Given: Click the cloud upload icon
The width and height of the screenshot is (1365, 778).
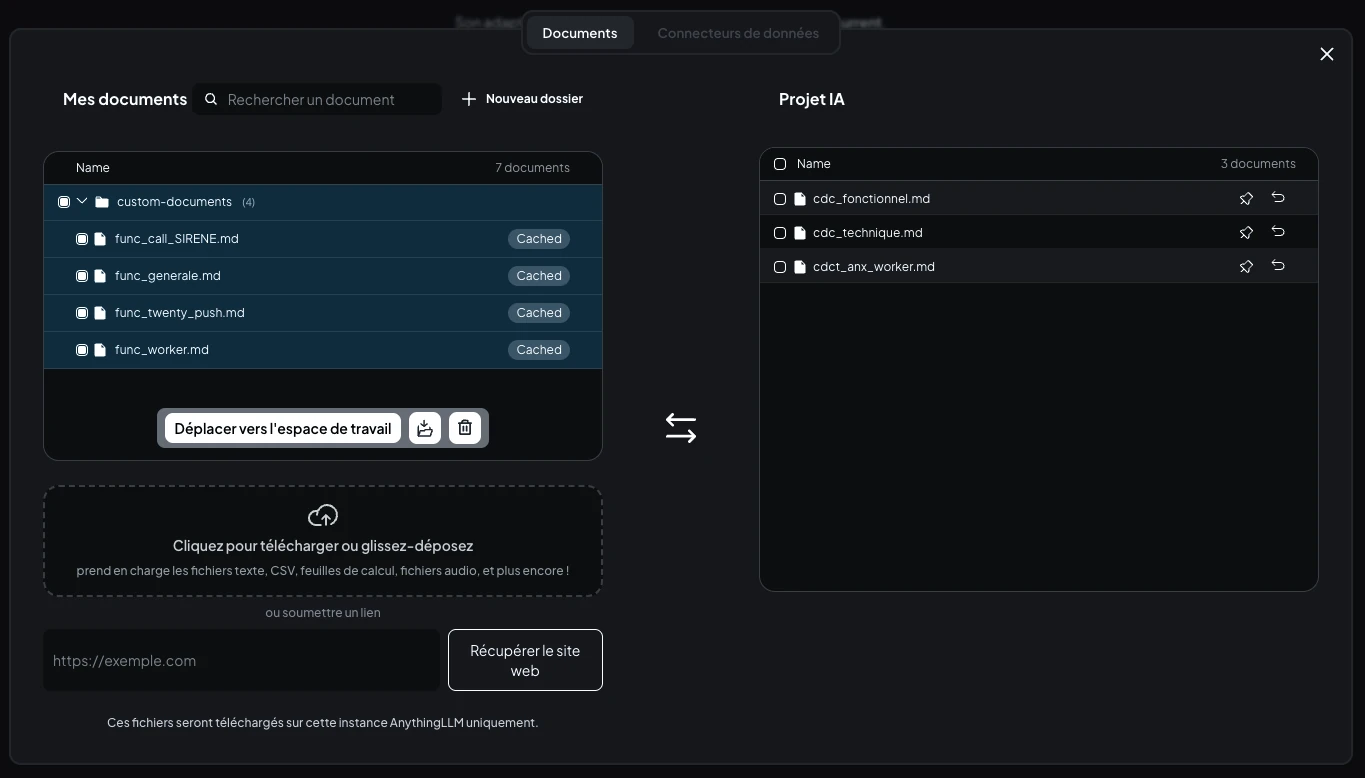Looking at the screenshot, I should [323, 516].
